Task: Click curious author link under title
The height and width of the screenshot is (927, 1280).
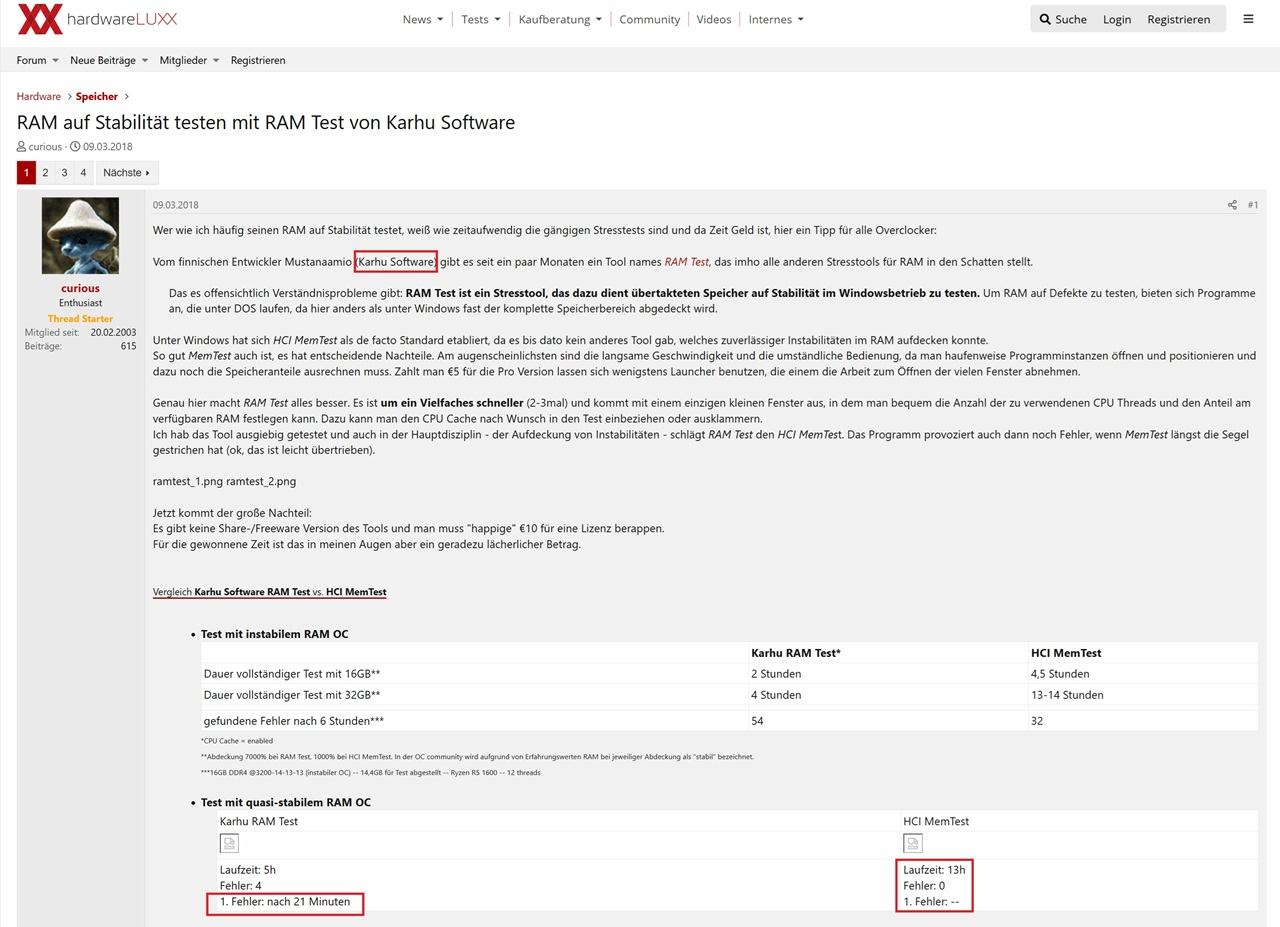Action: pyautogui.click(x=45, y=146)
